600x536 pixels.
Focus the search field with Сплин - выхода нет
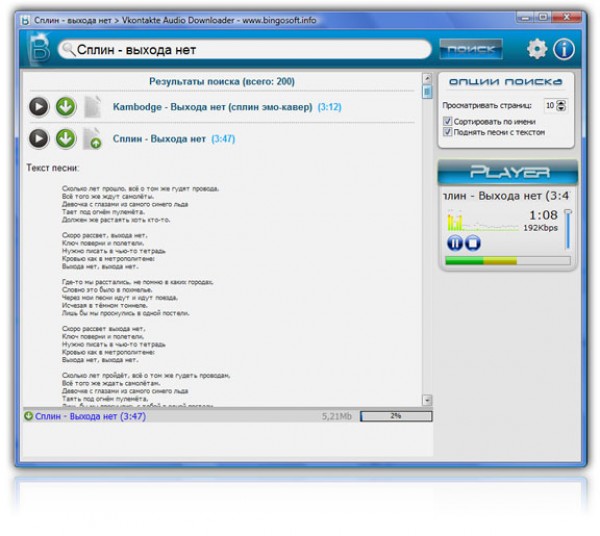click(245, 50)
